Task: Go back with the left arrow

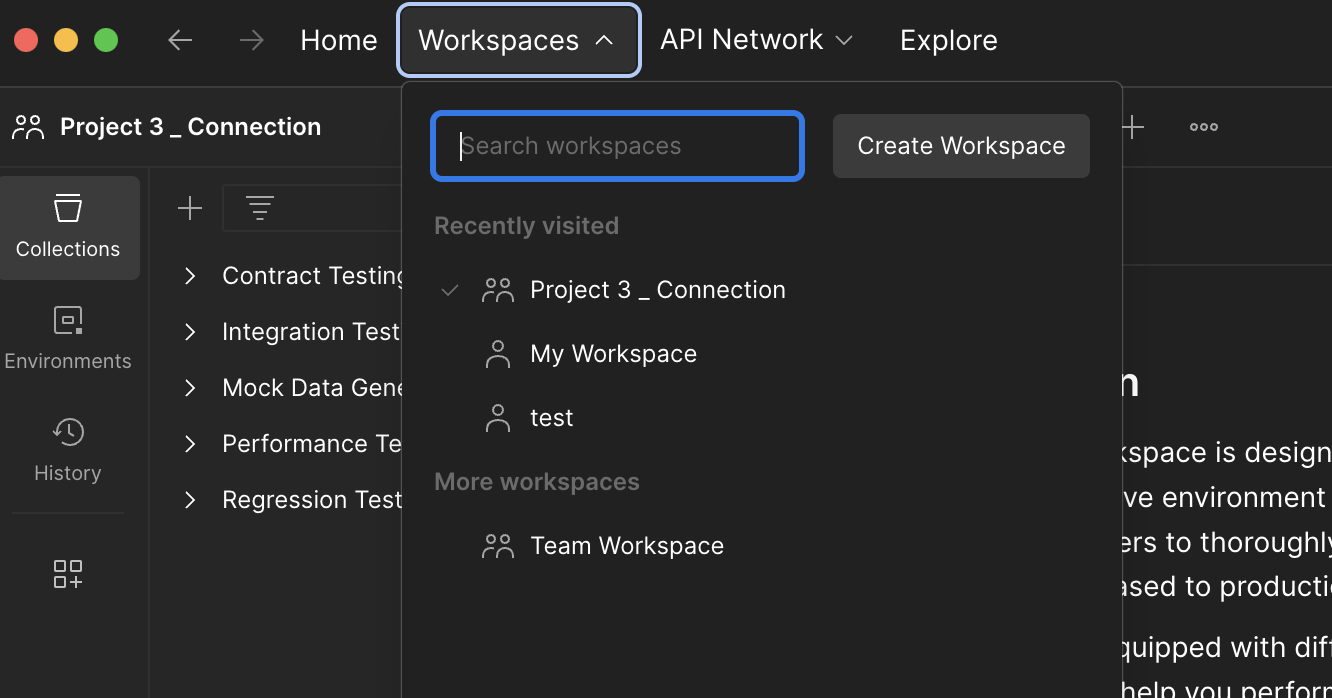Action: 180,40
